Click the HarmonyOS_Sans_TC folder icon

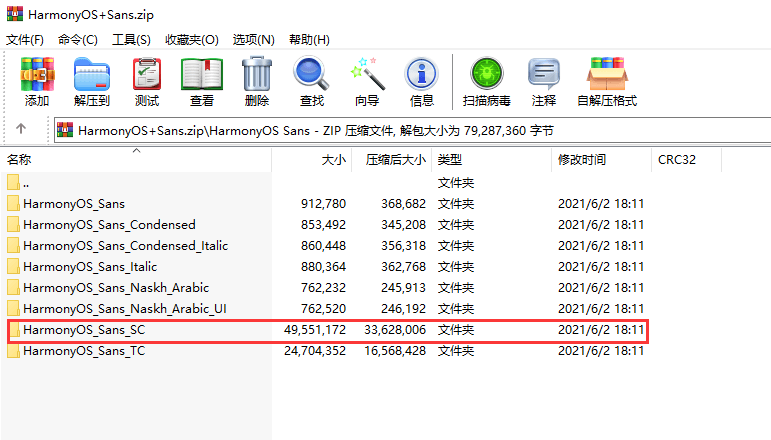click(13, 351)
